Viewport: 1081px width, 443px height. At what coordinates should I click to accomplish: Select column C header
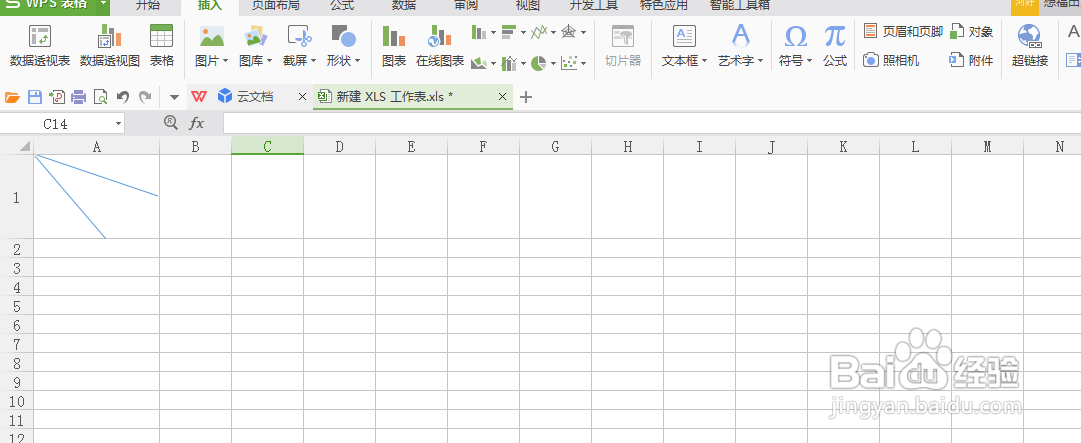tap(267, 146)
